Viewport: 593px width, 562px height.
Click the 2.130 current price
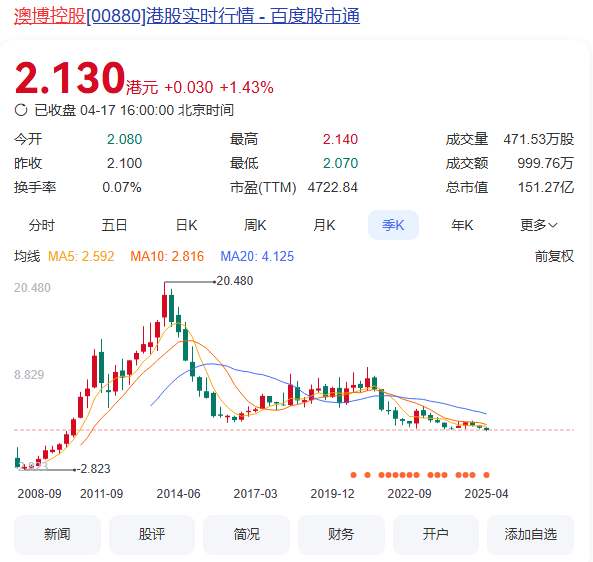[x=70, y=78]
